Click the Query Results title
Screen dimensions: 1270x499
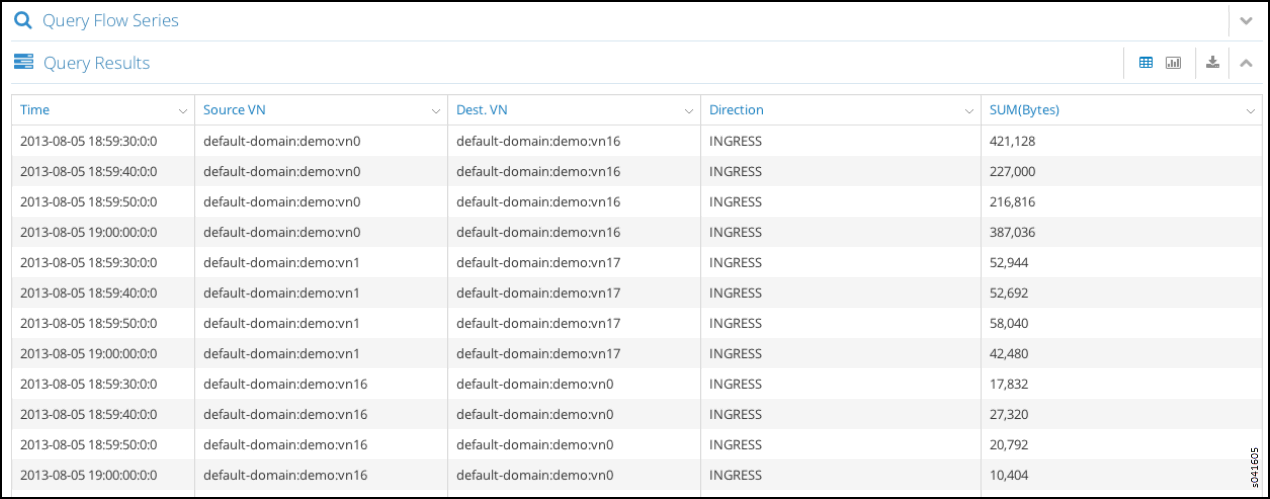(96, 63)
